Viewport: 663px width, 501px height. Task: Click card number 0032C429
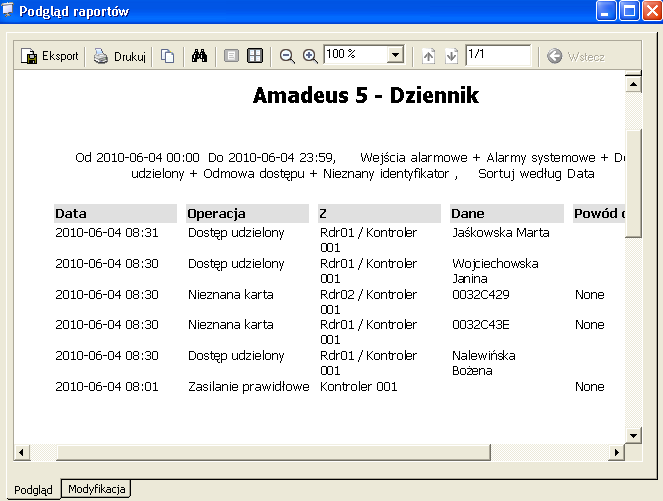[x=481, y=294]
